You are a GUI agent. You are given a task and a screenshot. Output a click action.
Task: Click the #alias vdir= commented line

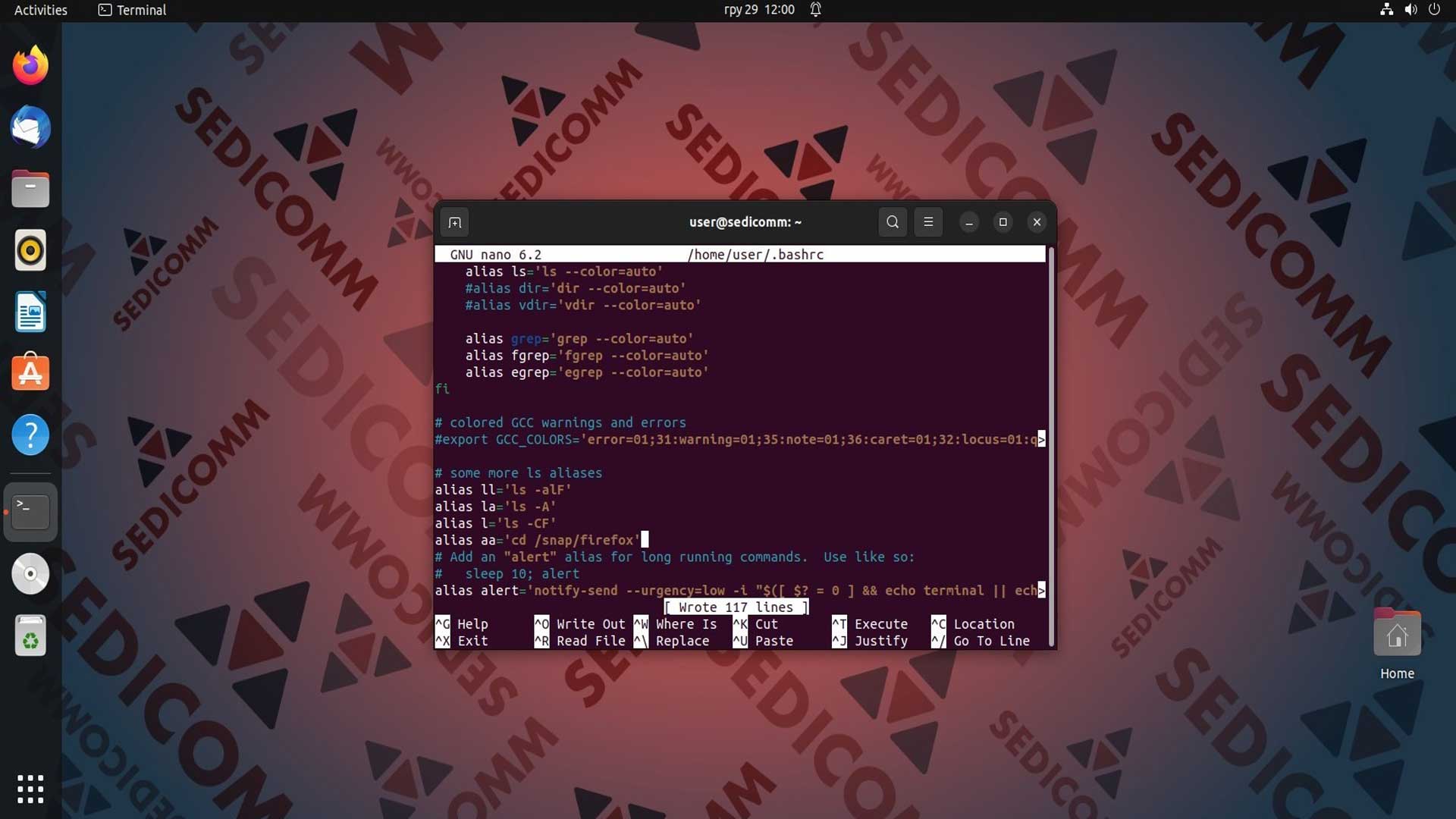(583, 305)
